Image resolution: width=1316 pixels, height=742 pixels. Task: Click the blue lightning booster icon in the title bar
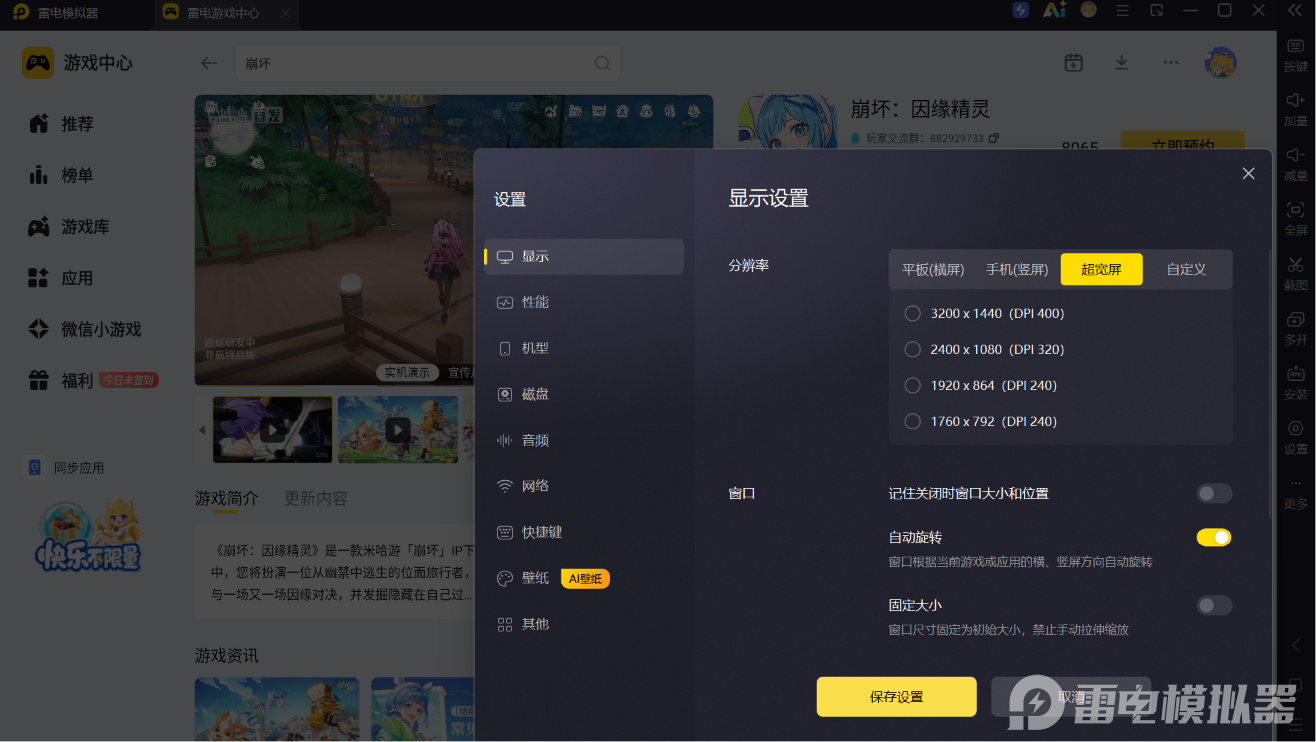pos(1021,10)
